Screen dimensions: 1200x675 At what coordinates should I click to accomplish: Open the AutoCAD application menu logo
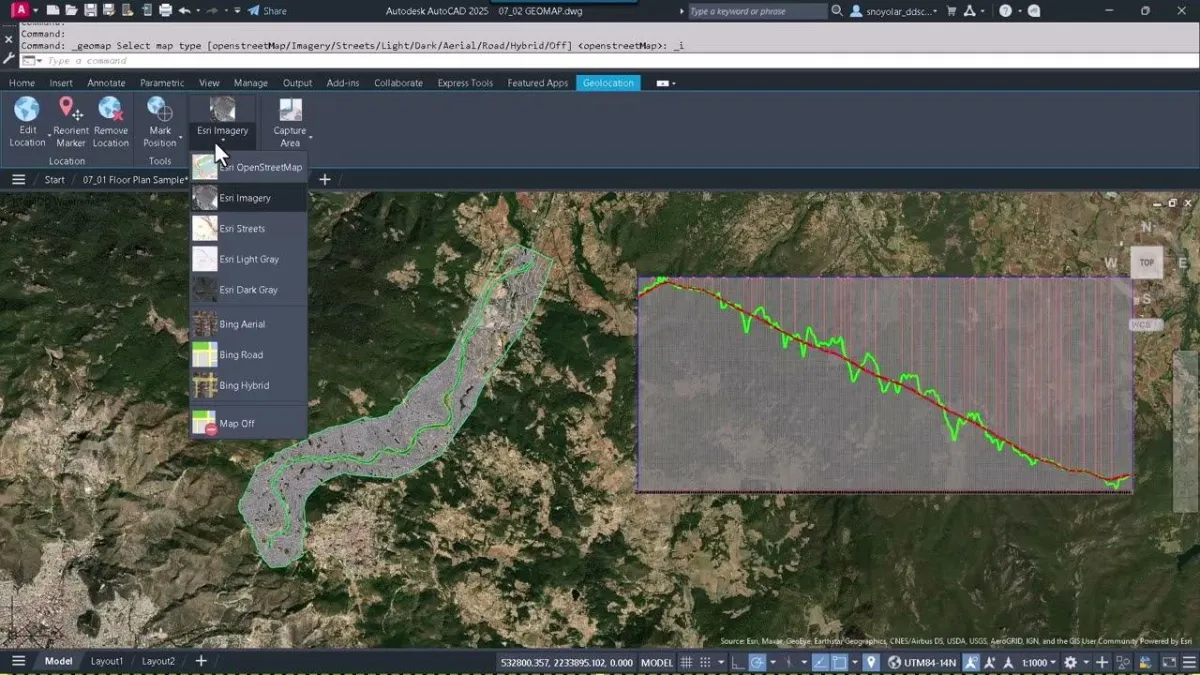tap(20, 10)
